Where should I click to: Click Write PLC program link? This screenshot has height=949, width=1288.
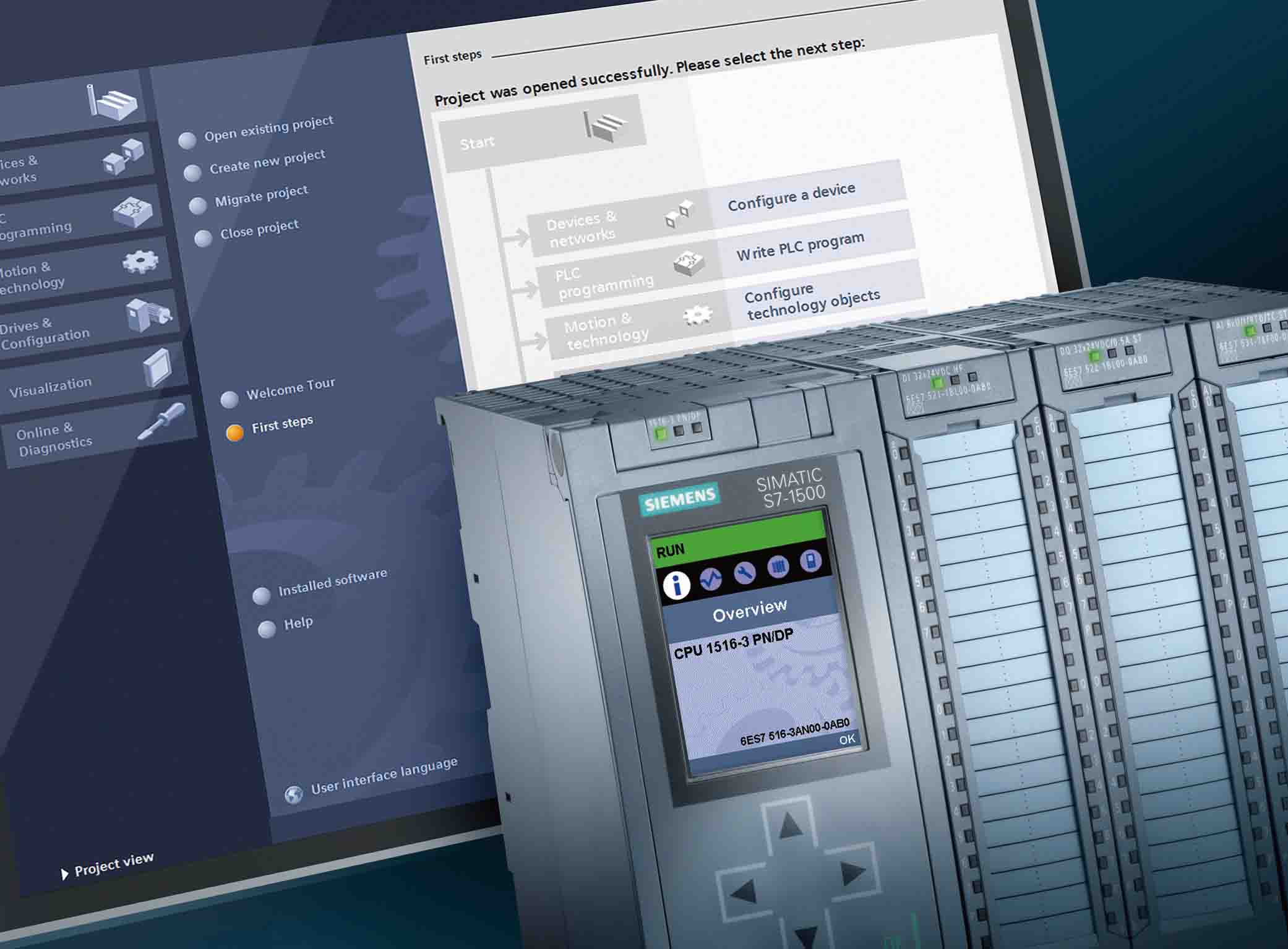tap(799, 246)
